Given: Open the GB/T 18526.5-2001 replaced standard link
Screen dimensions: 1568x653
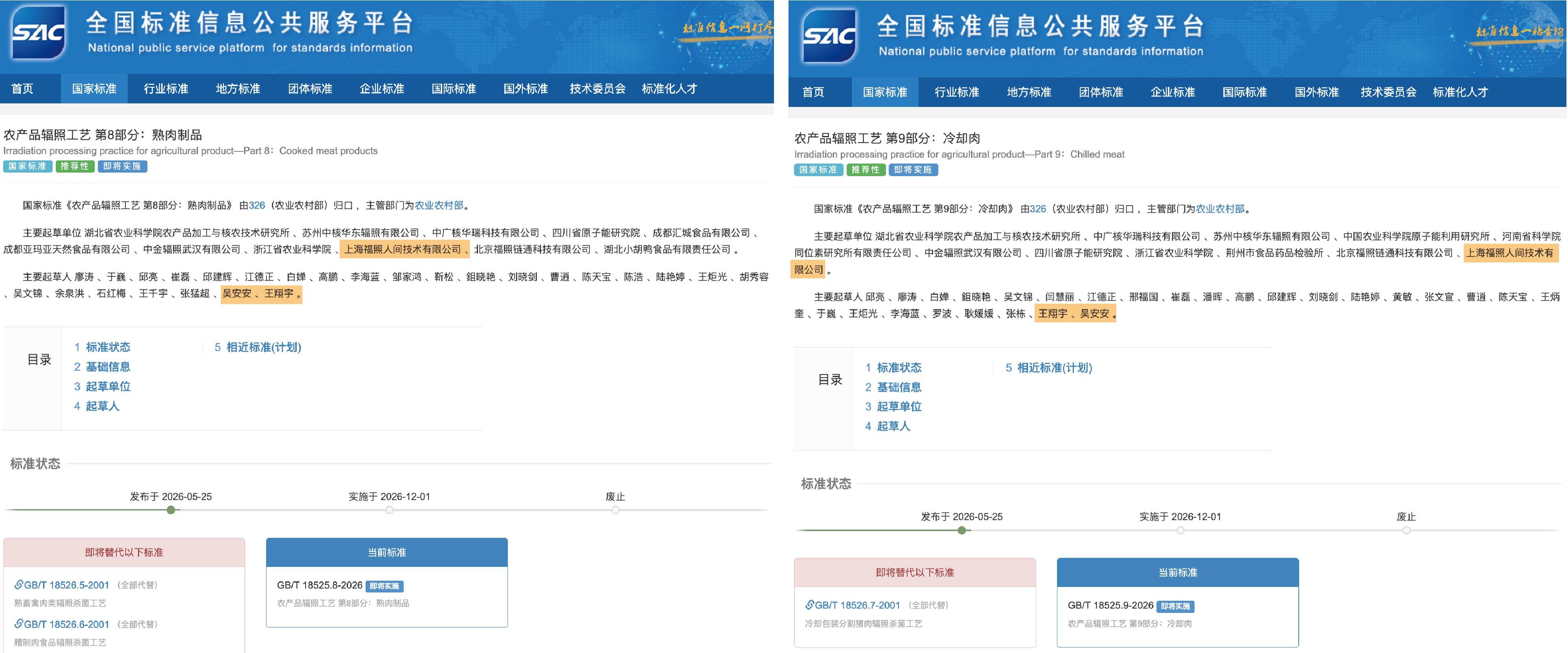Looking at the screenshot, I should pyautogui.click(x=66, y=585).
